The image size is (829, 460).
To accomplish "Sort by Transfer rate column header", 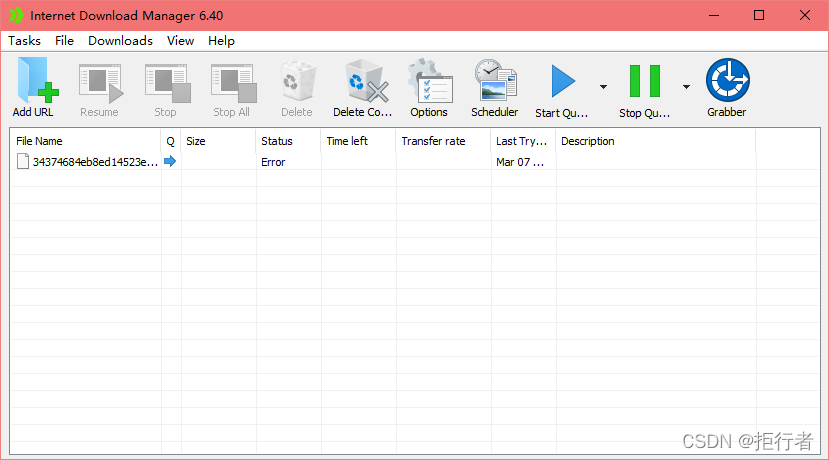I will [x=444, y=141].
